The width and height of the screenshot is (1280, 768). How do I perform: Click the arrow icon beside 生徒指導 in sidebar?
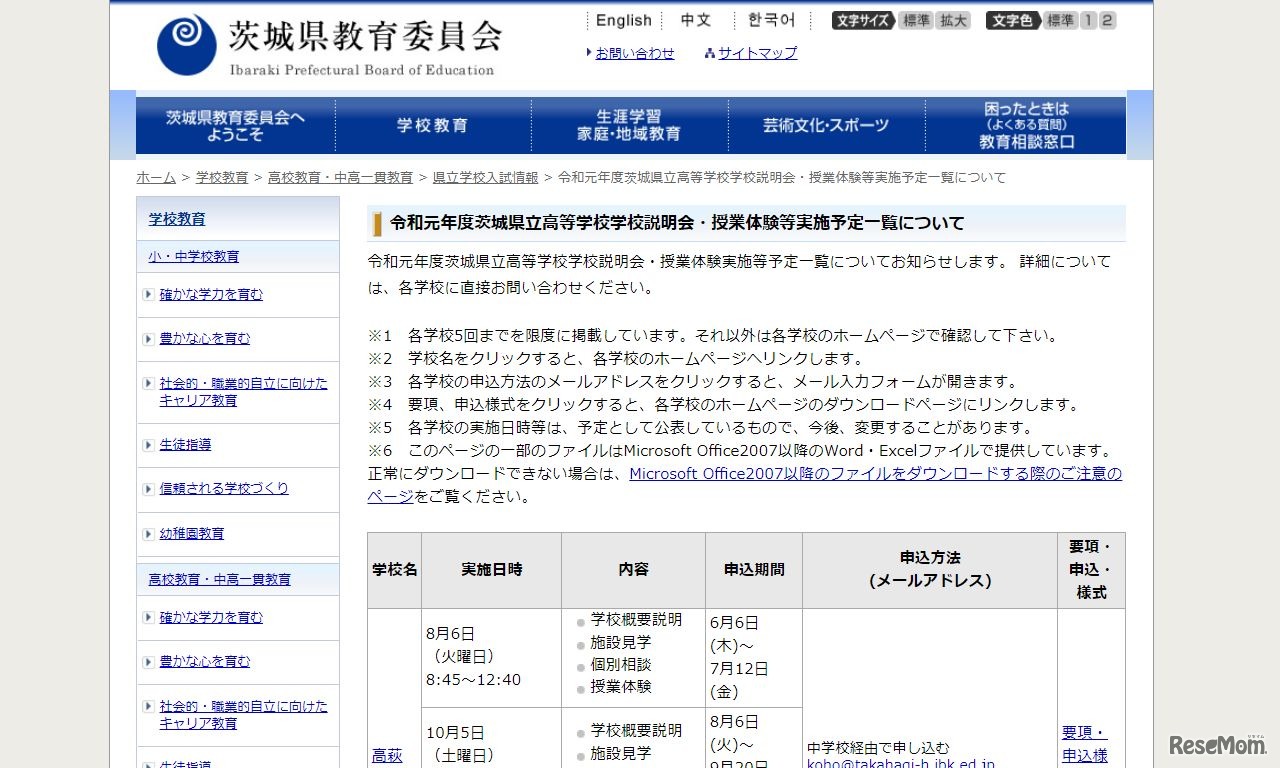click(148, 445)
